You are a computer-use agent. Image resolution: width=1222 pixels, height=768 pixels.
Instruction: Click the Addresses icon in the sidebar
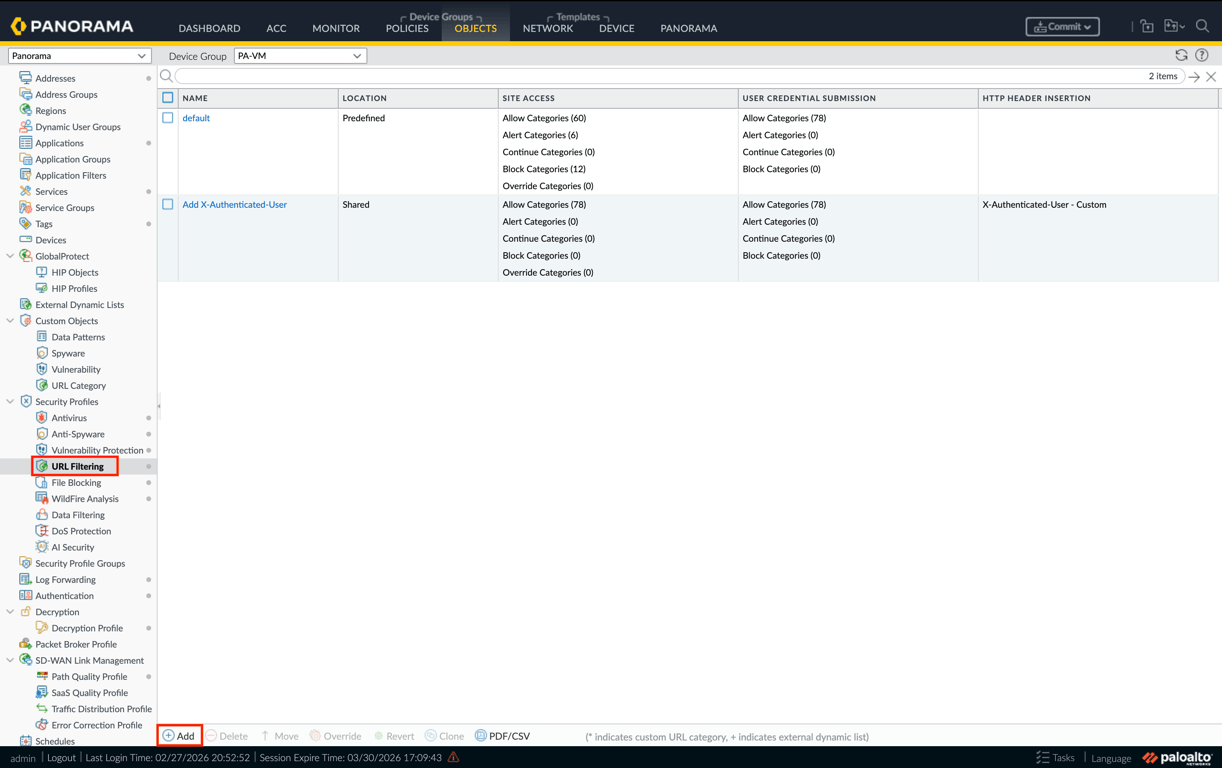click(25, 78)
